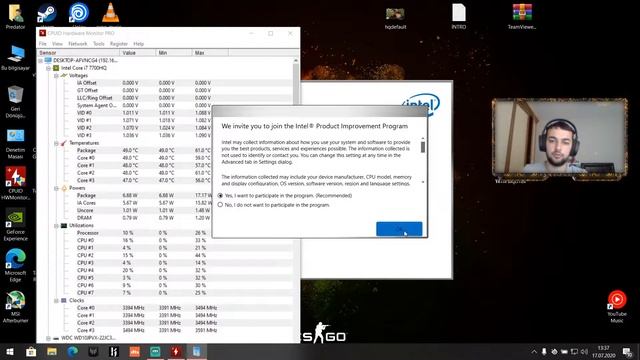
Task: Collapse the Voltages section
Action: (56, 76)
